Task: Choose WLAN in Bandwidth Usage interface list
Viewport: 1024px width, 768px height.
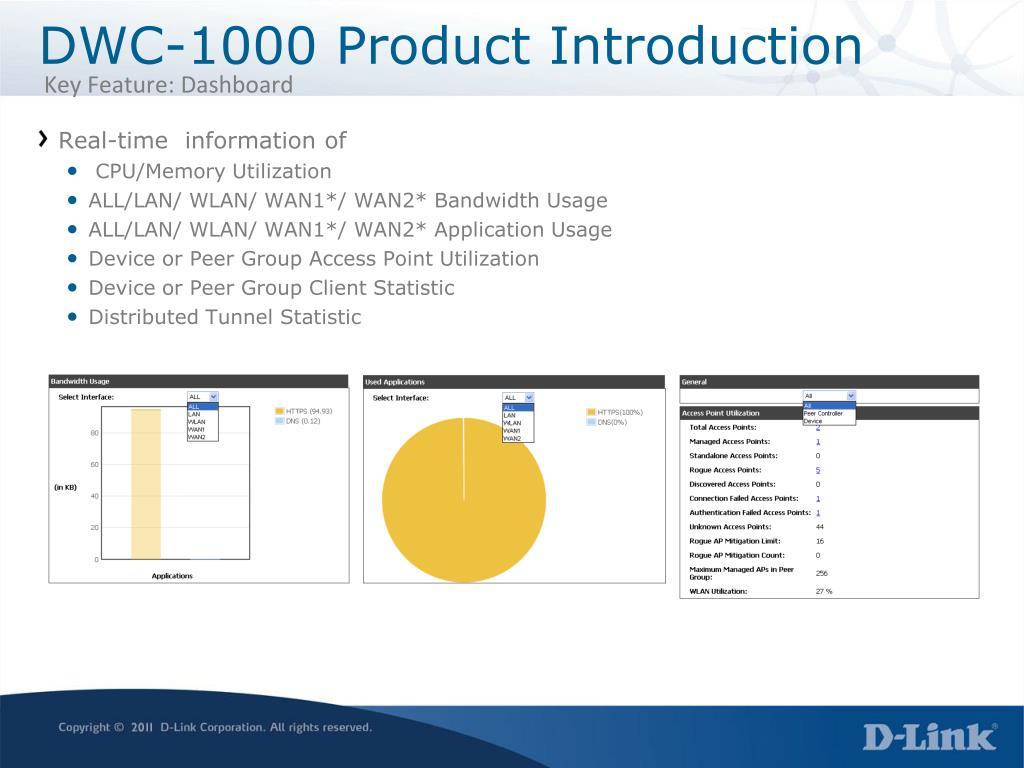Action: [x=202, y=422]
